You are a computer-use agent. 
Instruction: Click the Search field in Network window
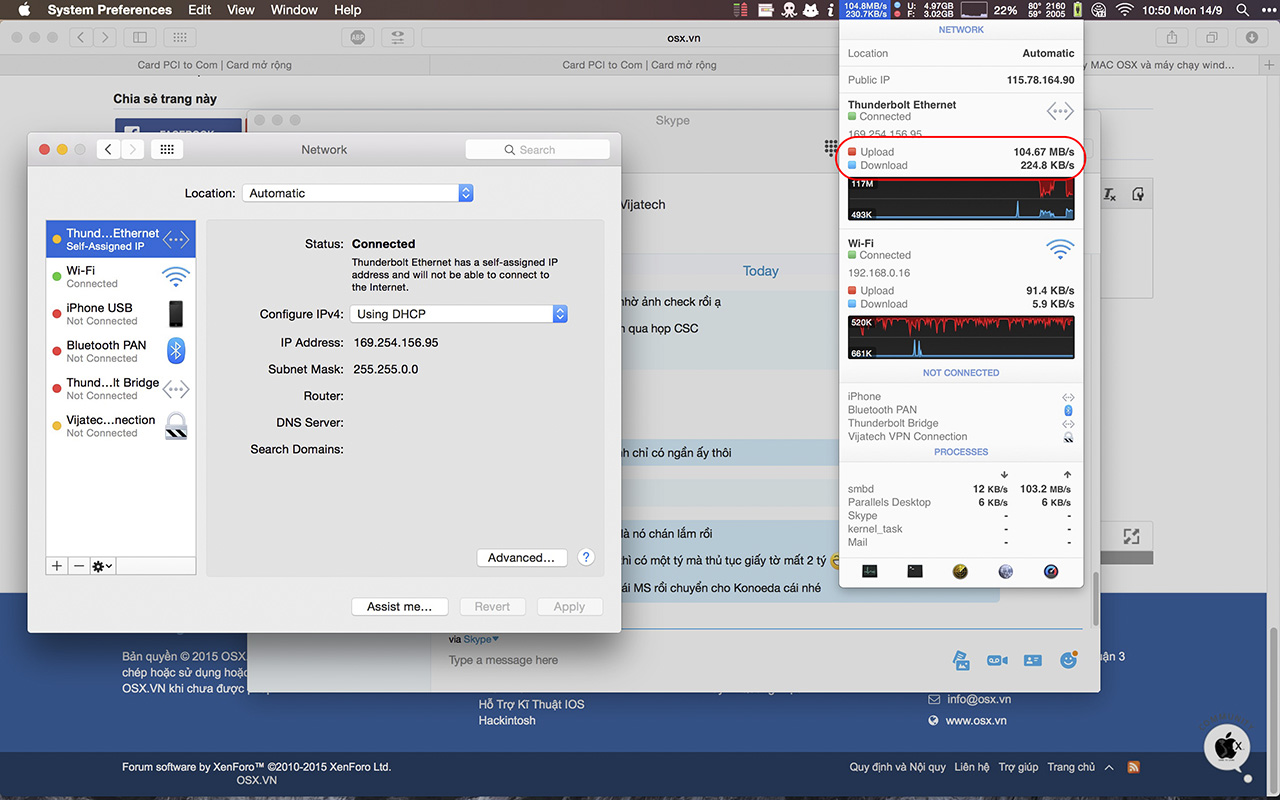click(x=537, y=150)
